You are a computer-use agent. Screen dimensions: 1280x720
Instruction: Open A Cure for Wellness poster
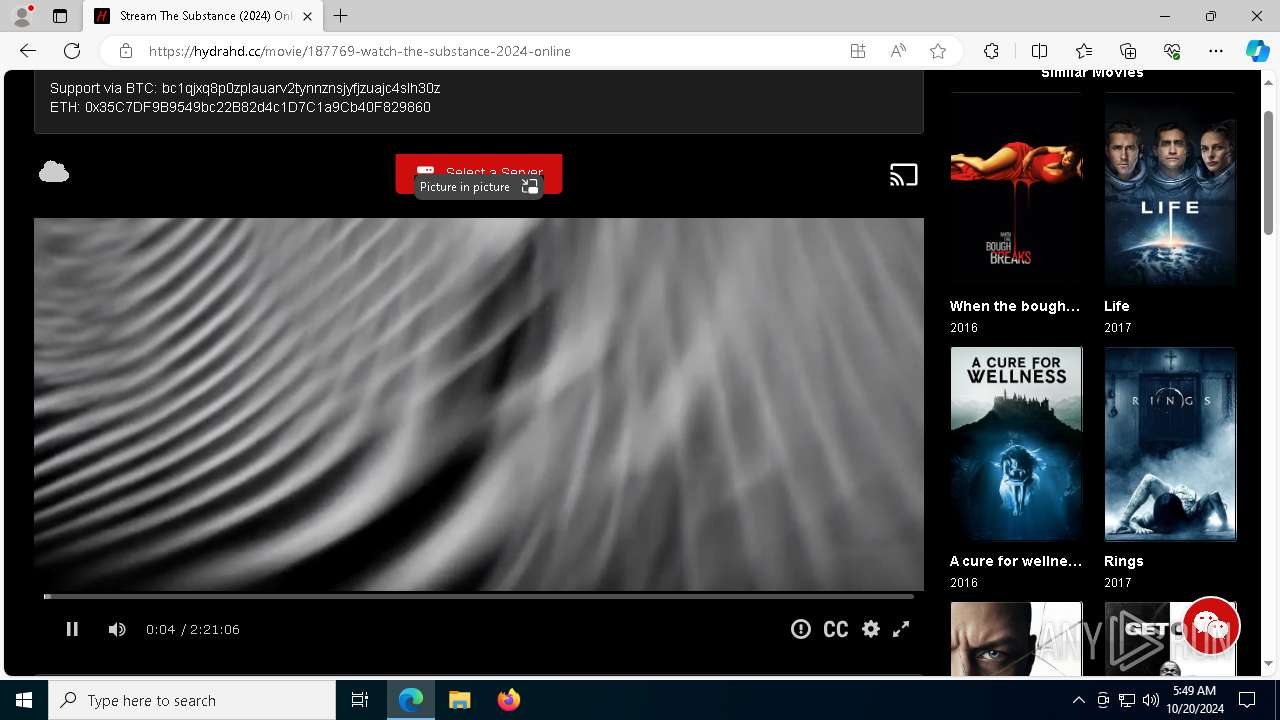click(x=1016, y=444)
